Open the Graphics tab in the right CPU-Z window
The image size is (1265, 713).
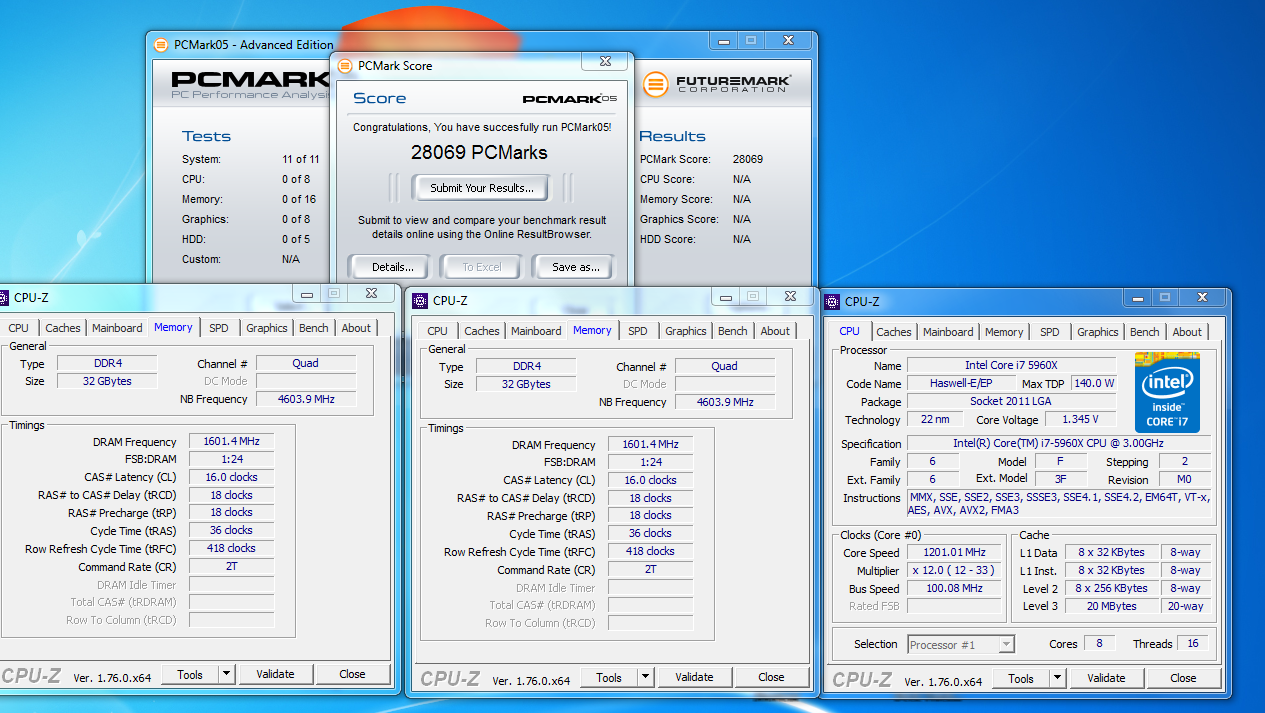(x=1097, y=332)
